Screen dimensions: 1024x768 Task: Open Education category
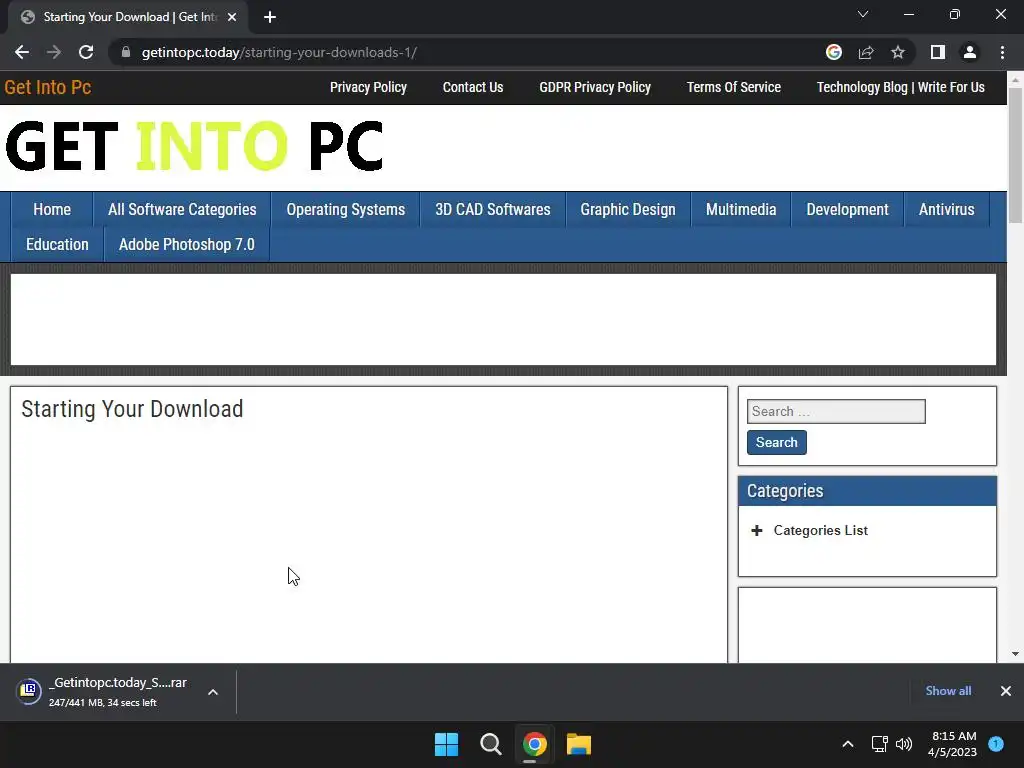point(57,245)
